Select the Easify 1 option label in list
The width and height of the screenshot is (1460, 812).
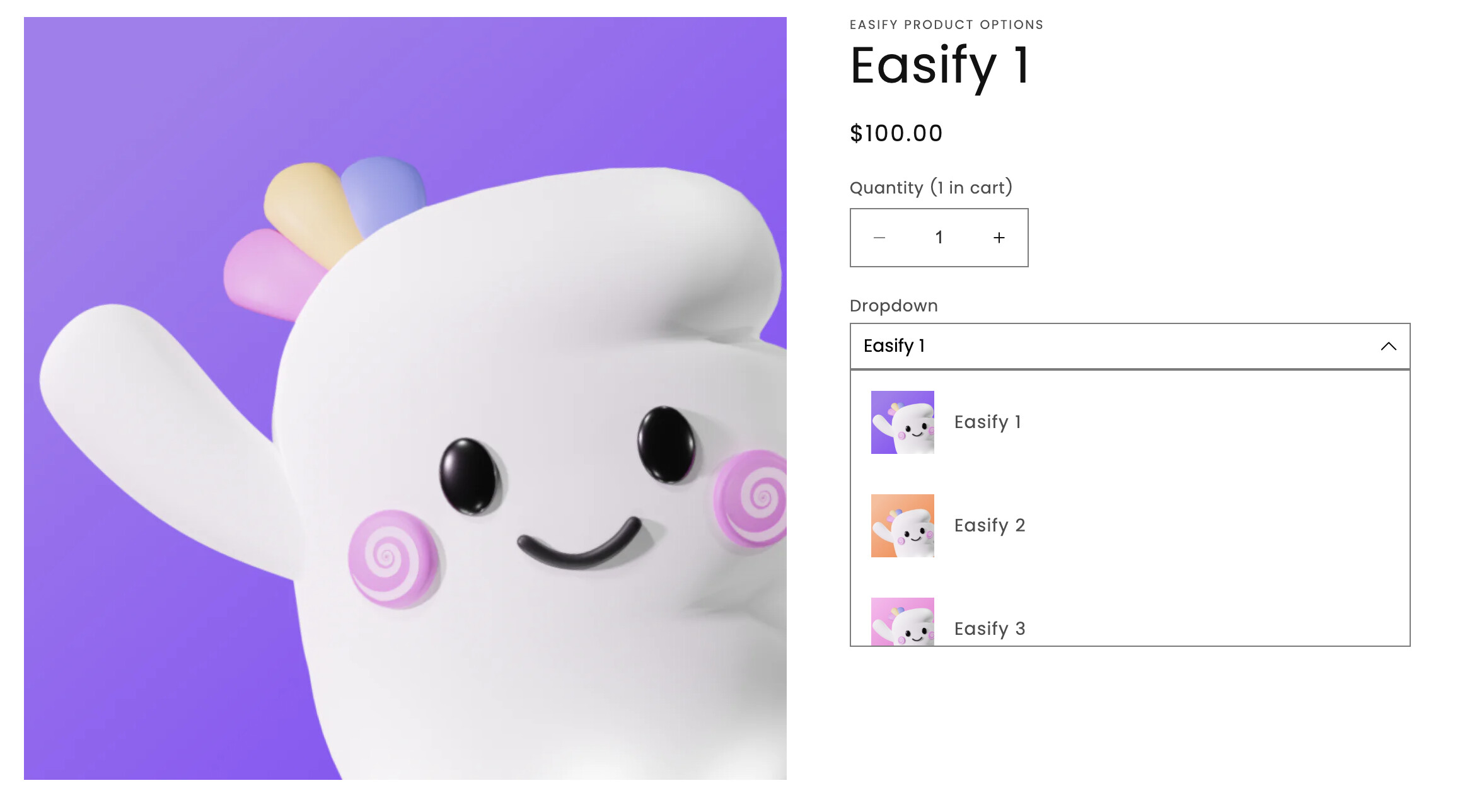(x=988, y=422)
